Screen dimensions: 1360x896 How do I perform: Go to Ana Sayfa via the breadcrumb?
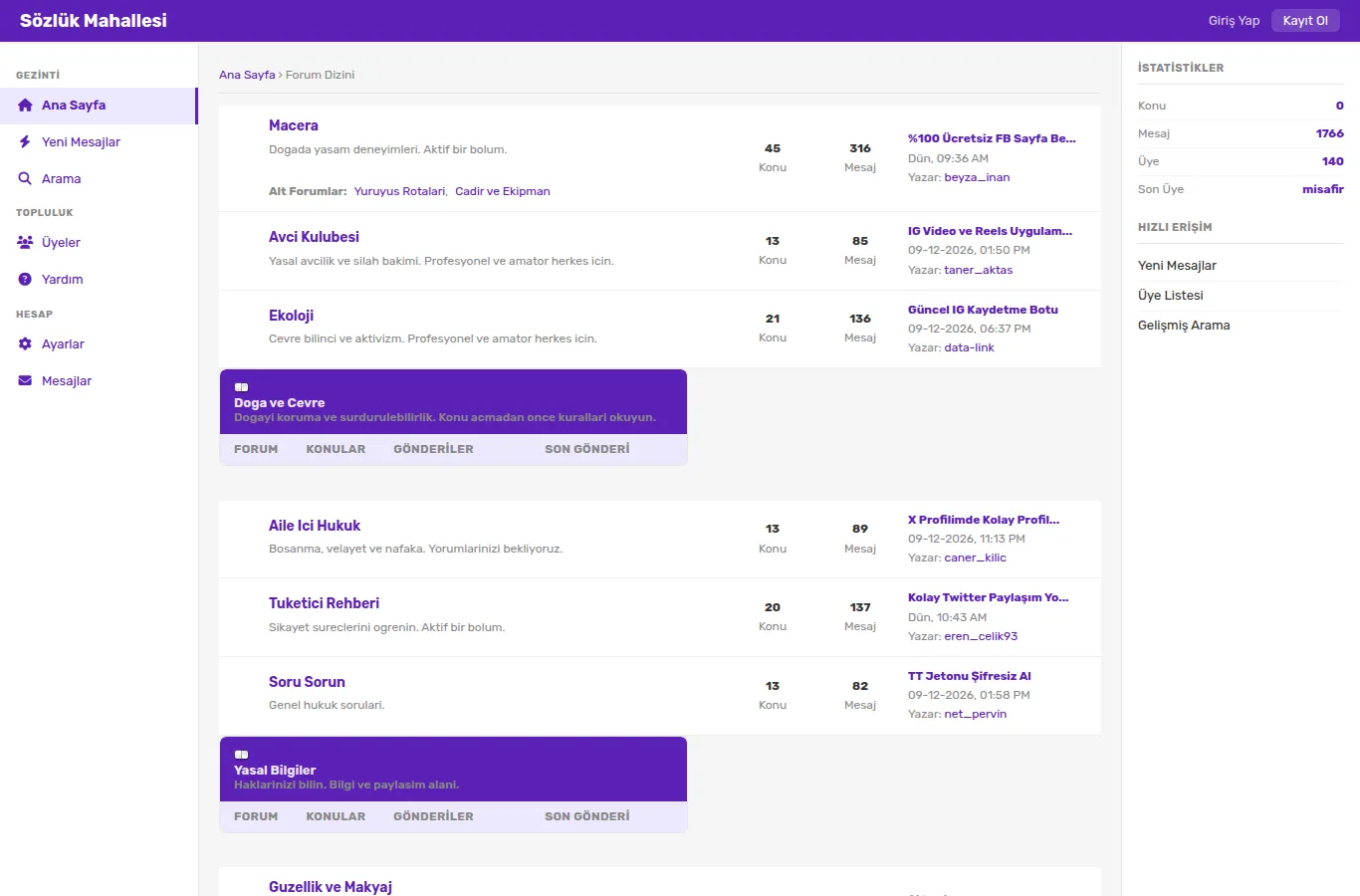pyautogui.click(x=247, y=75)
